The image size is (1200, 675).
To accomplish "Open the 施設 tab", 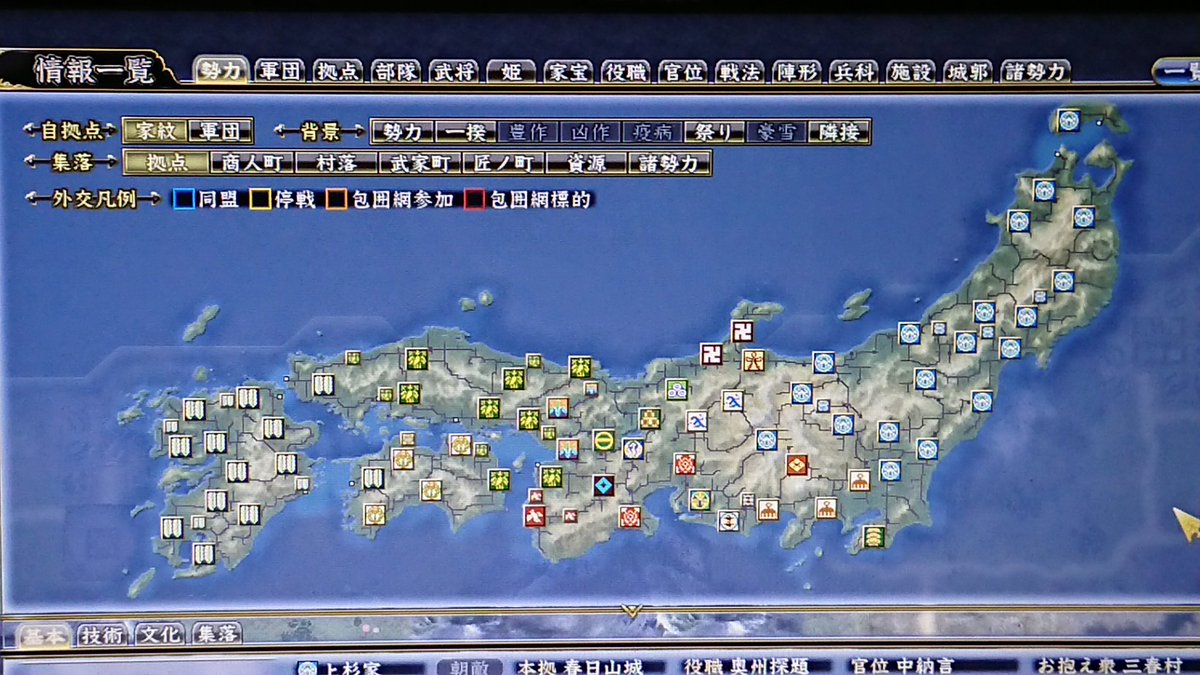I will [x=911, y=72].
